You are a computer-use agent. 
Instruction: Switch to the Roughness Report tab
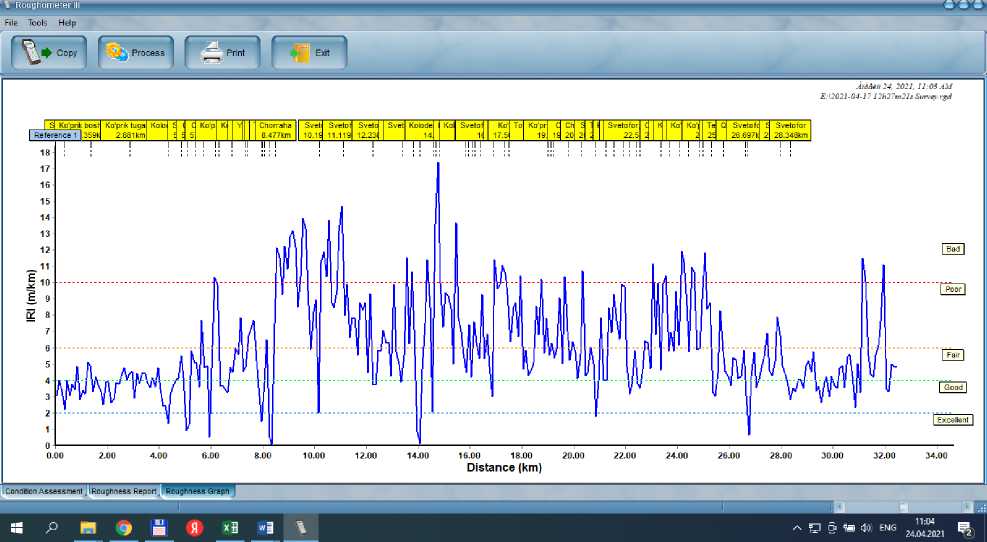[x=124, y=491]
